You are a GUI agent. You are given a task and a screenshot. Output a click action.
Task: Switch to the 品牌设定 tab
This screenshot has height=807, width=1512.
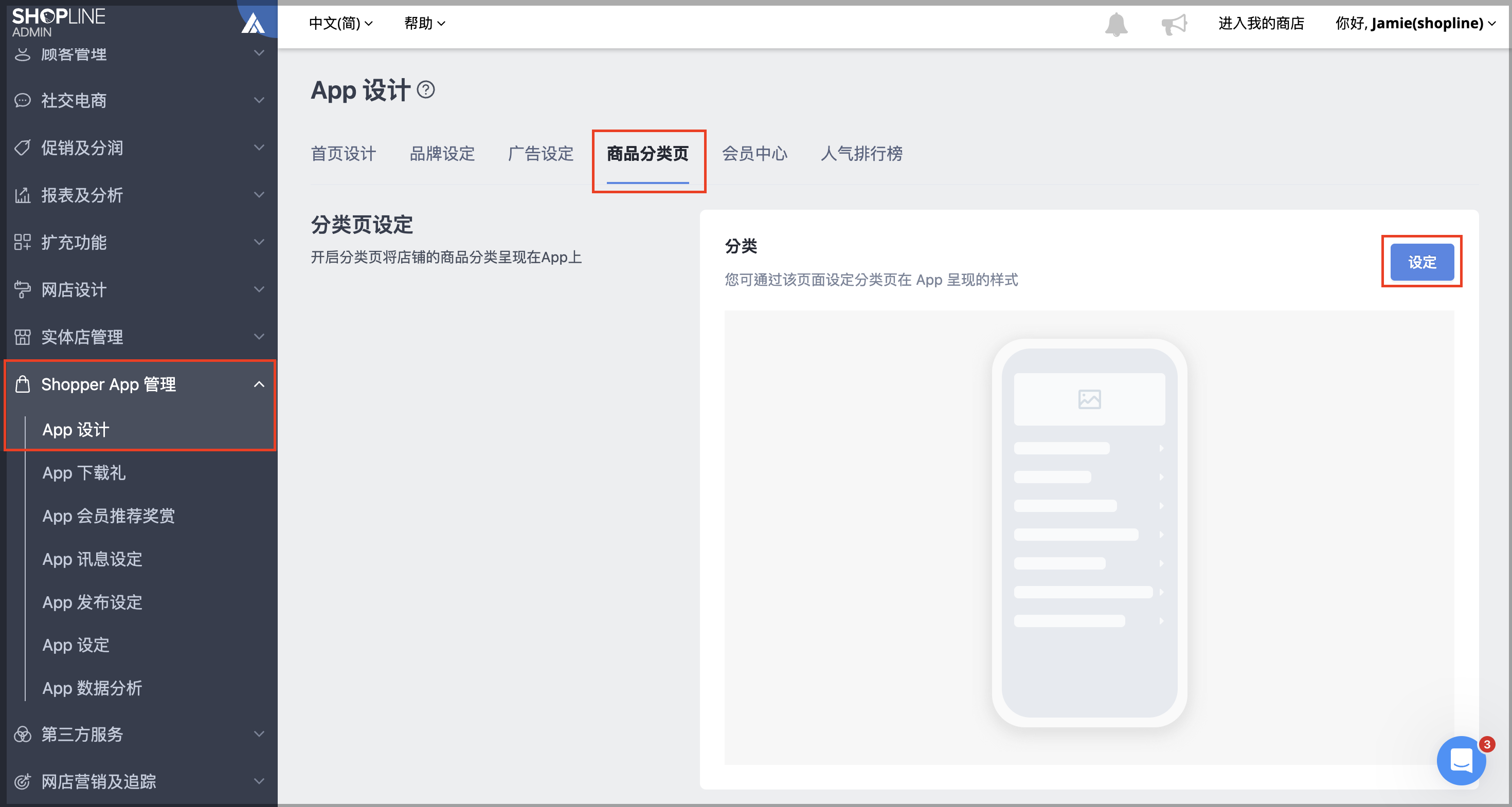[x=442, y=154]
